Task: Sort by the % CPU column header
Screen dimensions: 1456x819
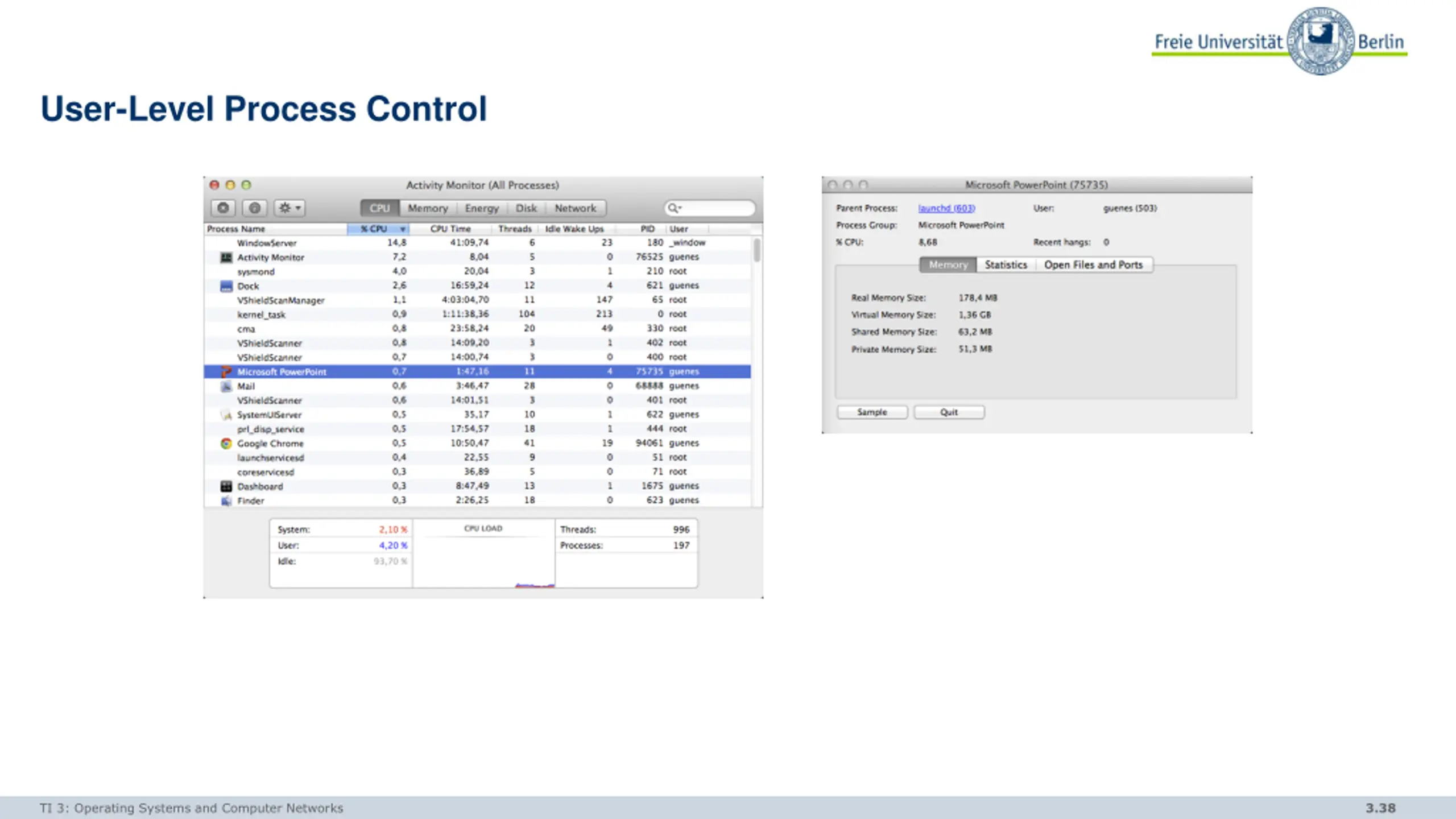Action: 378,229
